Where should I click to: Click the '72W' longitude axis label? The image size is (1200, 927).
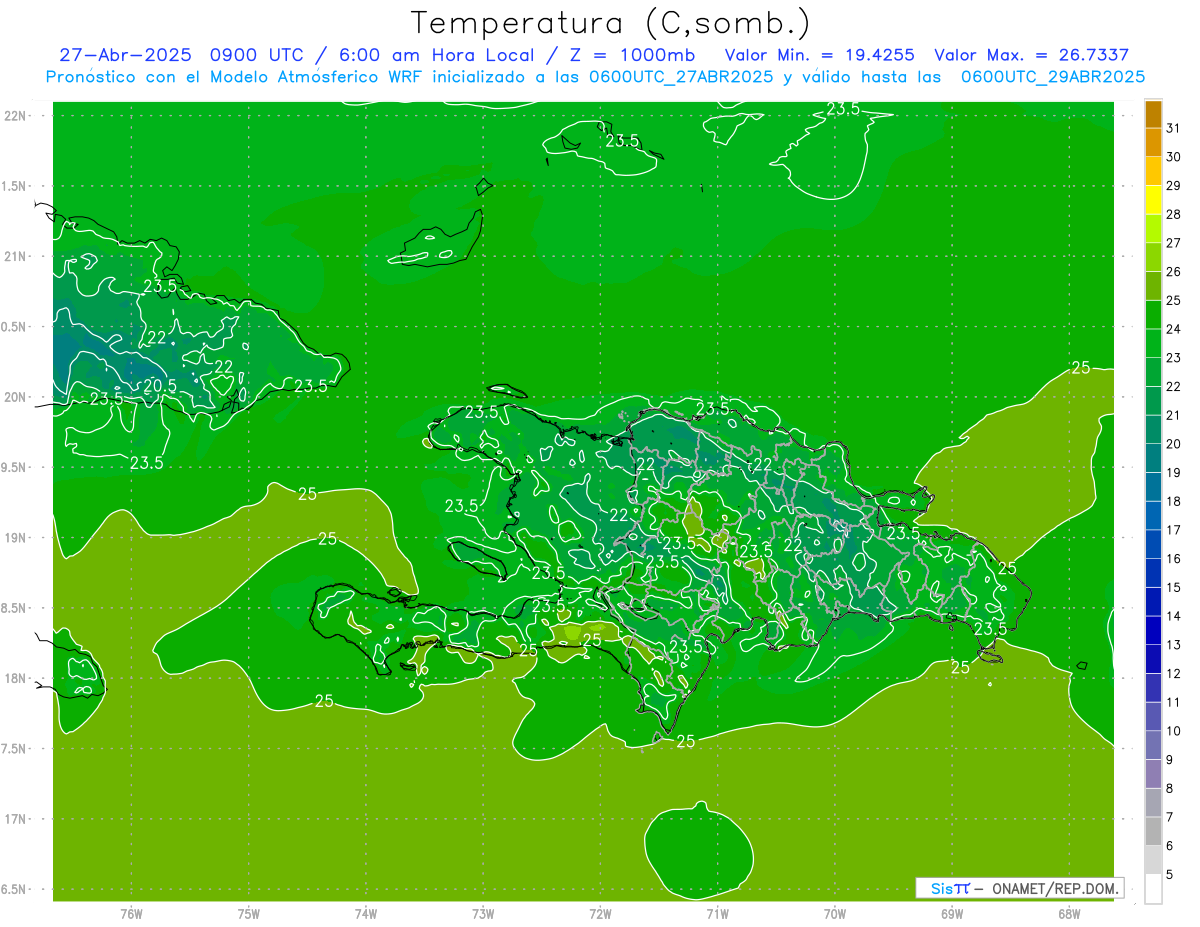click(600, 913)
